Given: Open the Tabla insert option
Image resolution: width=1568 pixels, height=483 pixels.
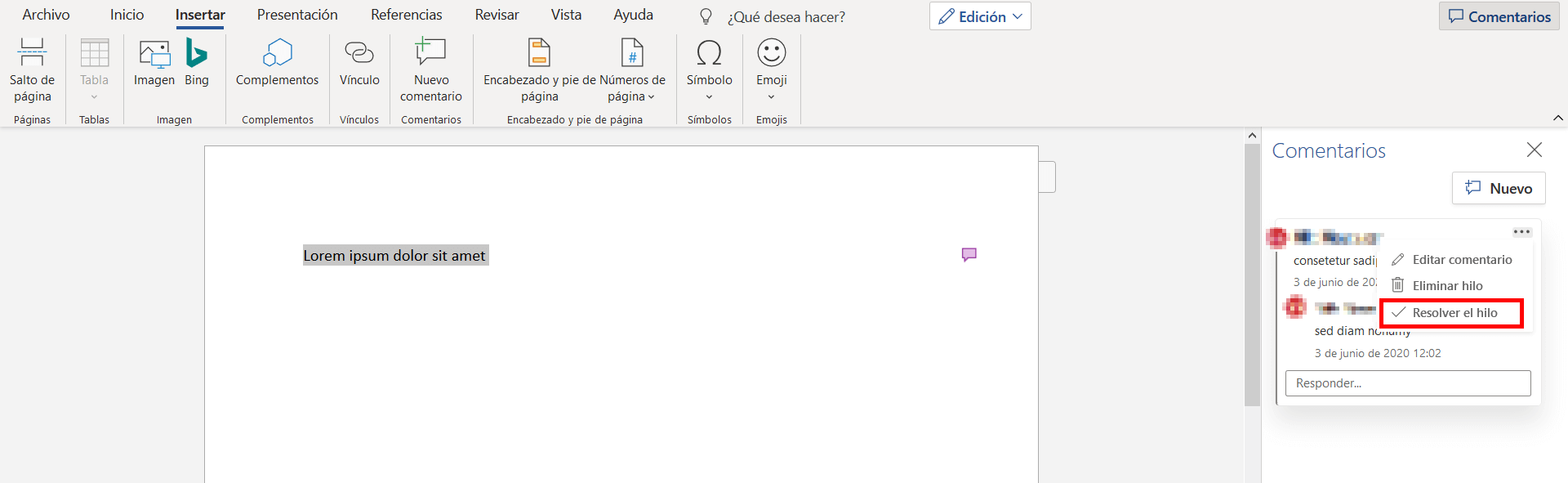Looking at the screenshot, I should (94, 70).
